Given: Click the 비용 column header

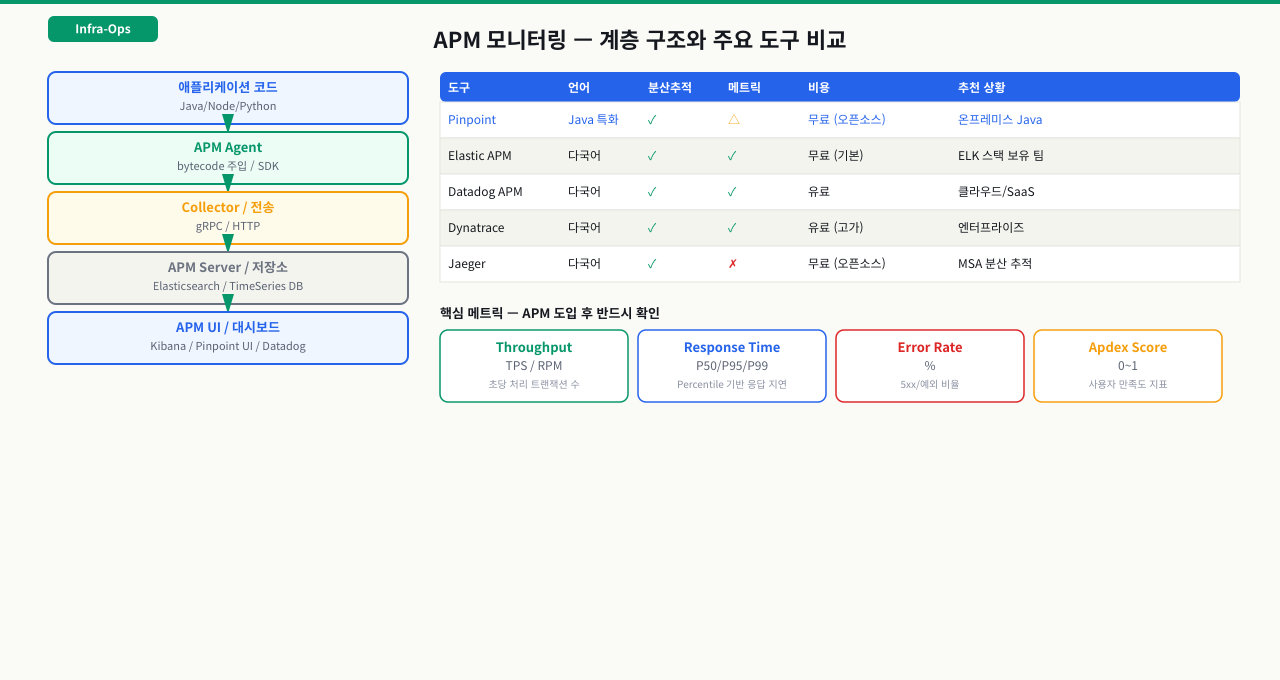Looking at the screenshot, I should pyautogui.click(x=819, y=87).
